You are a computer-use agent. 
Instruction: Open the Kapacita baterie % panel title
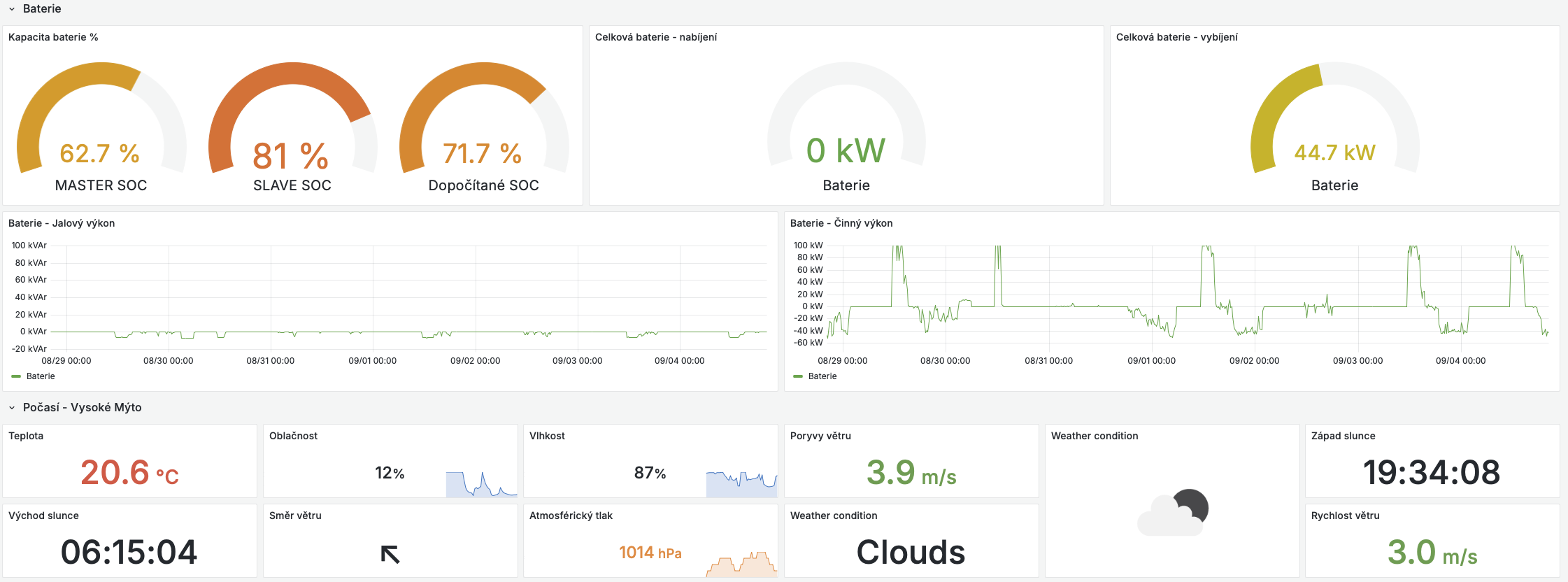point(53,37)
